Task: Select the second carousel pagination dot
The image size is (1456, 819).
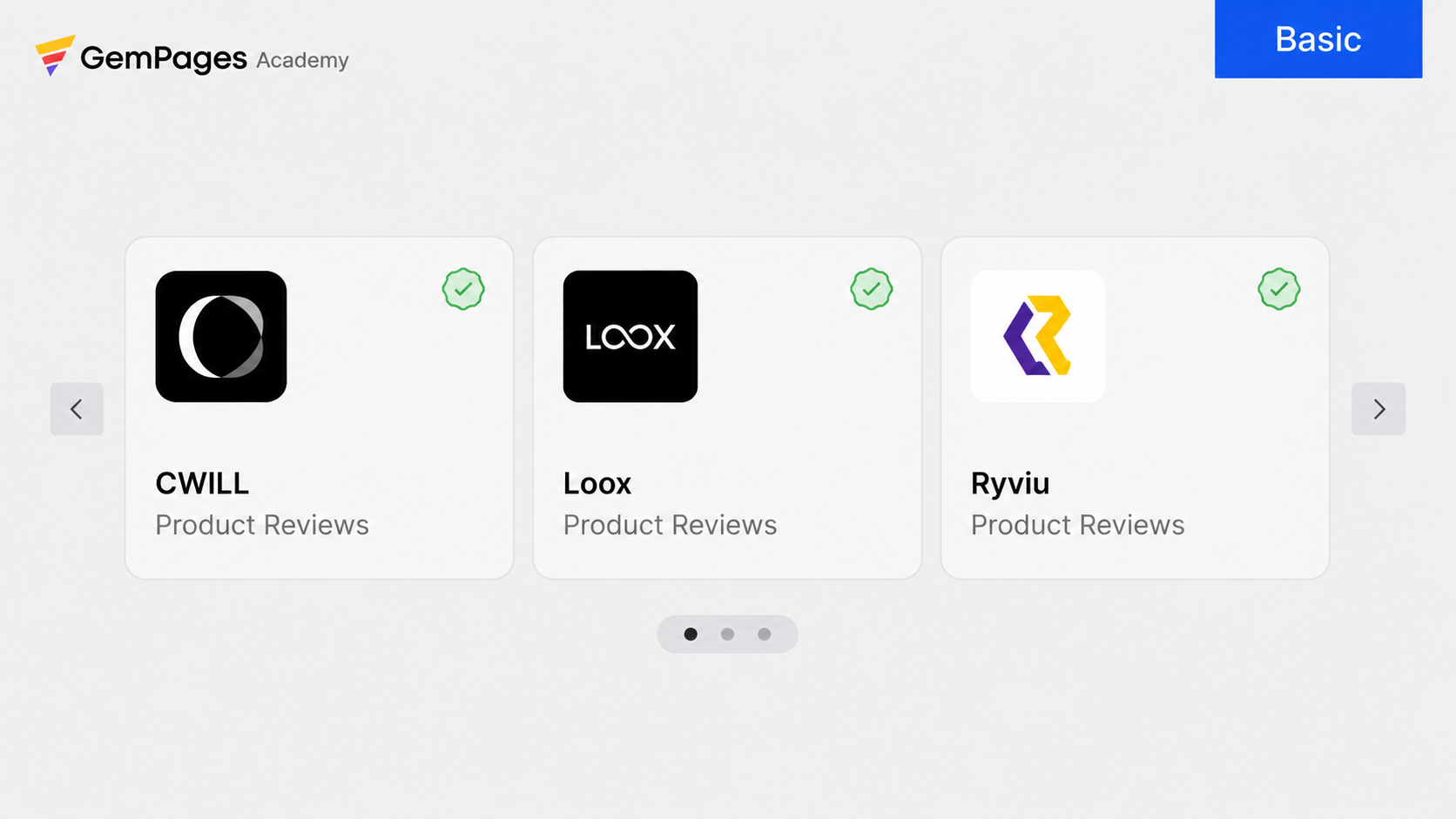Action: tap(728, 634)
